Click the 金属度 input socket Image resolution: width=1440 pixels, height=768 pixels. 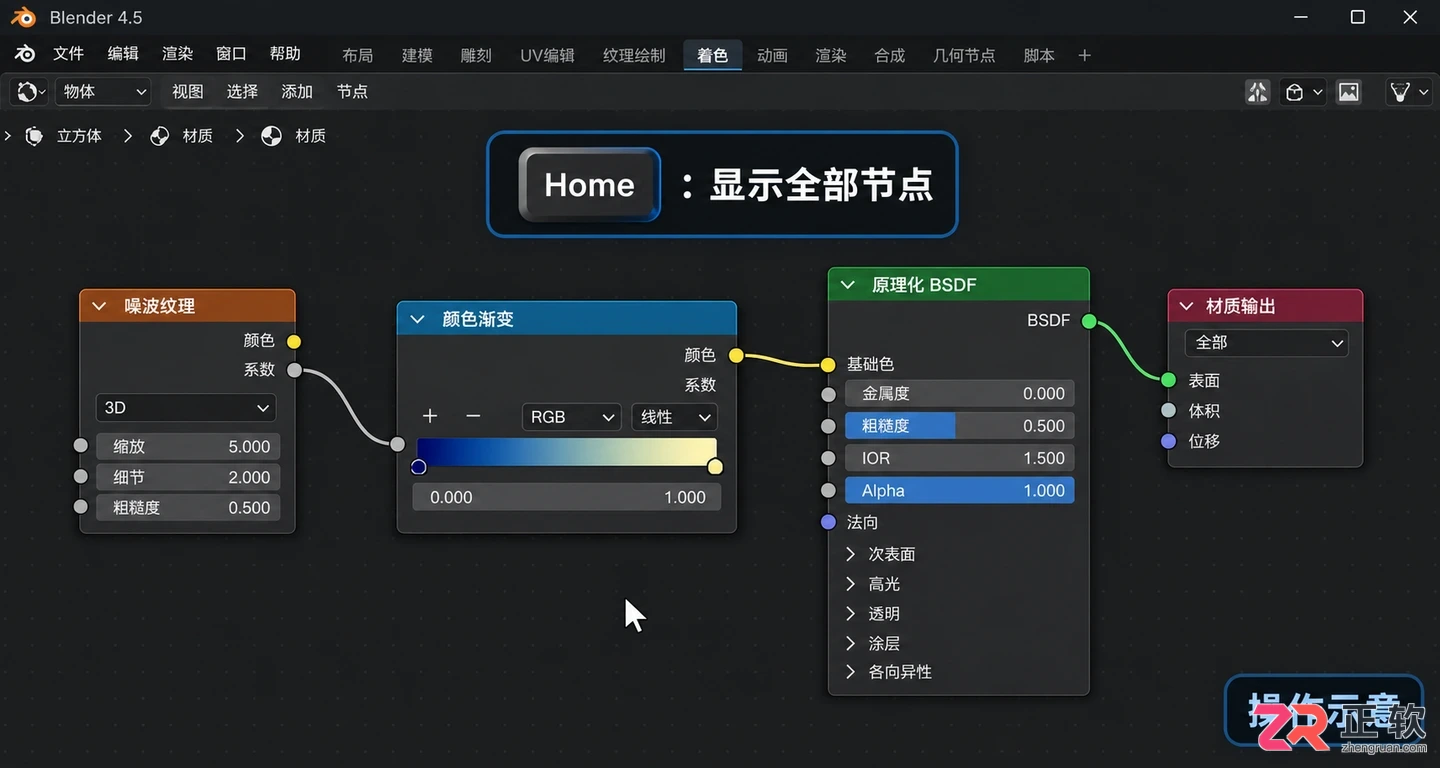point(828,394)
